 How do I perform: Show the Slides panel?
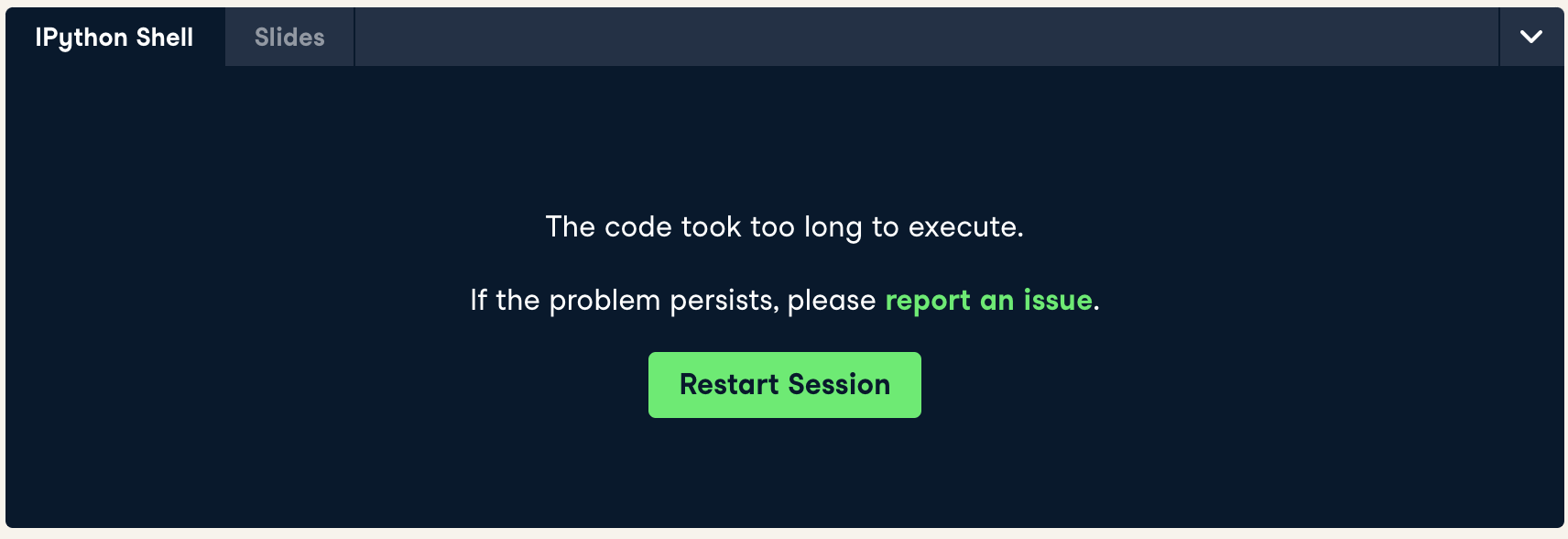[x=289, y=37]
